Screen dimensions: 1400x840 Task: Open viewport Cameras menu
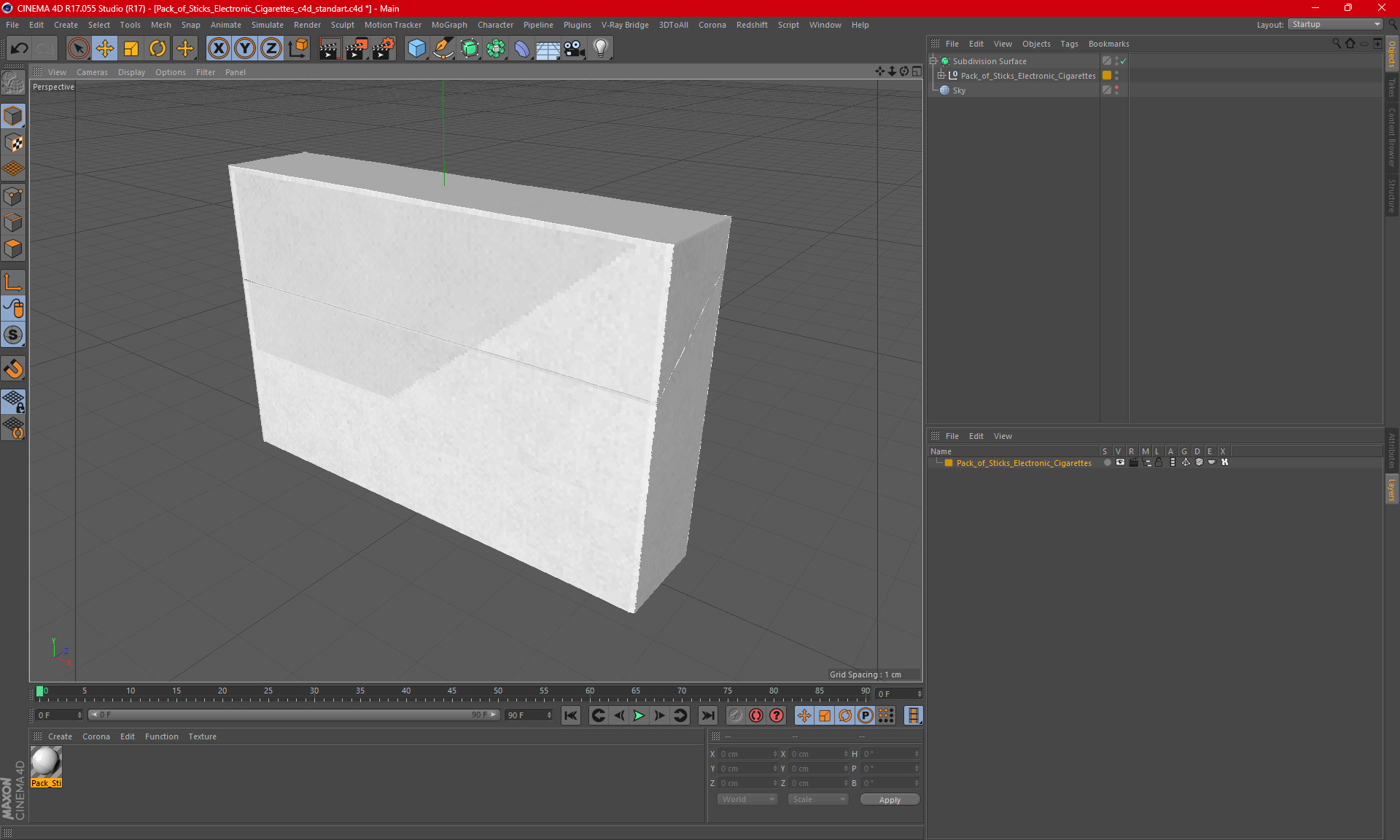[x=92, y=72]
